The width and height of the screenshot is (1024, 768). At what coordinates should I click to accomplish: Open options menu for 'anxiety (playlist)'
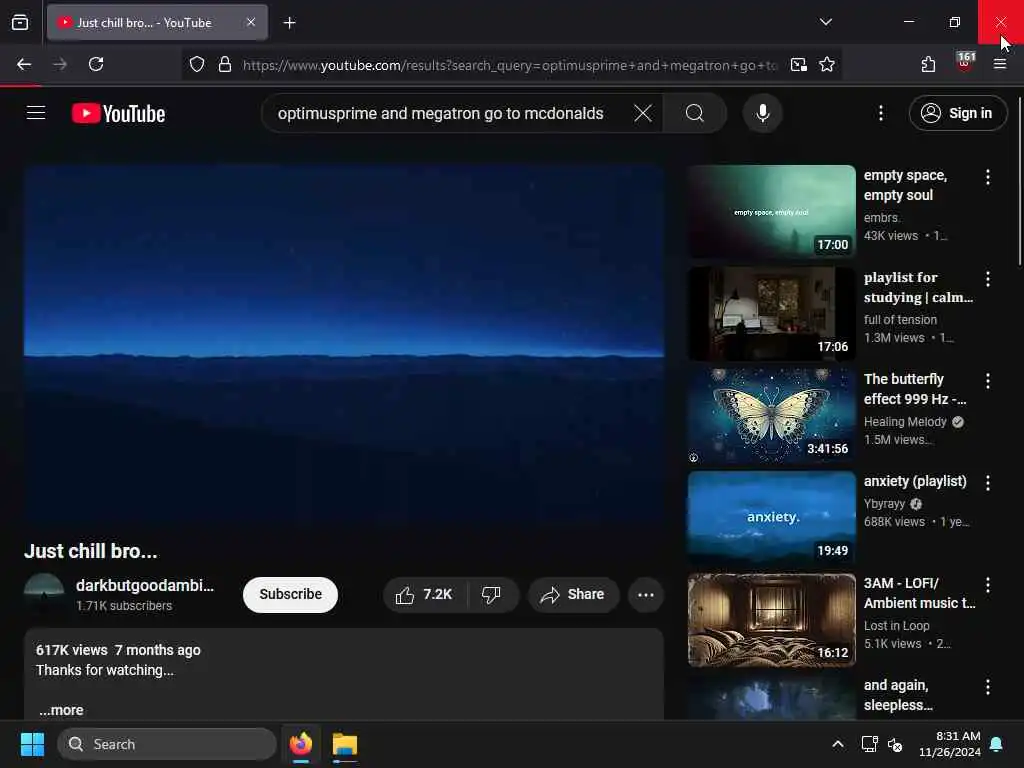point(987,483)
